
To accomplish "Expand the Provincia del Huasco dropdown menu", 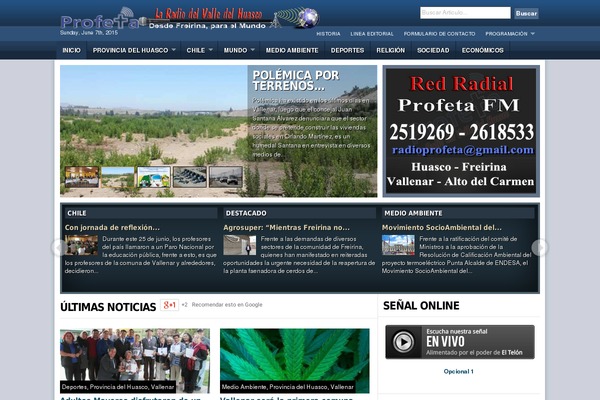I will [x=134, y=50].
